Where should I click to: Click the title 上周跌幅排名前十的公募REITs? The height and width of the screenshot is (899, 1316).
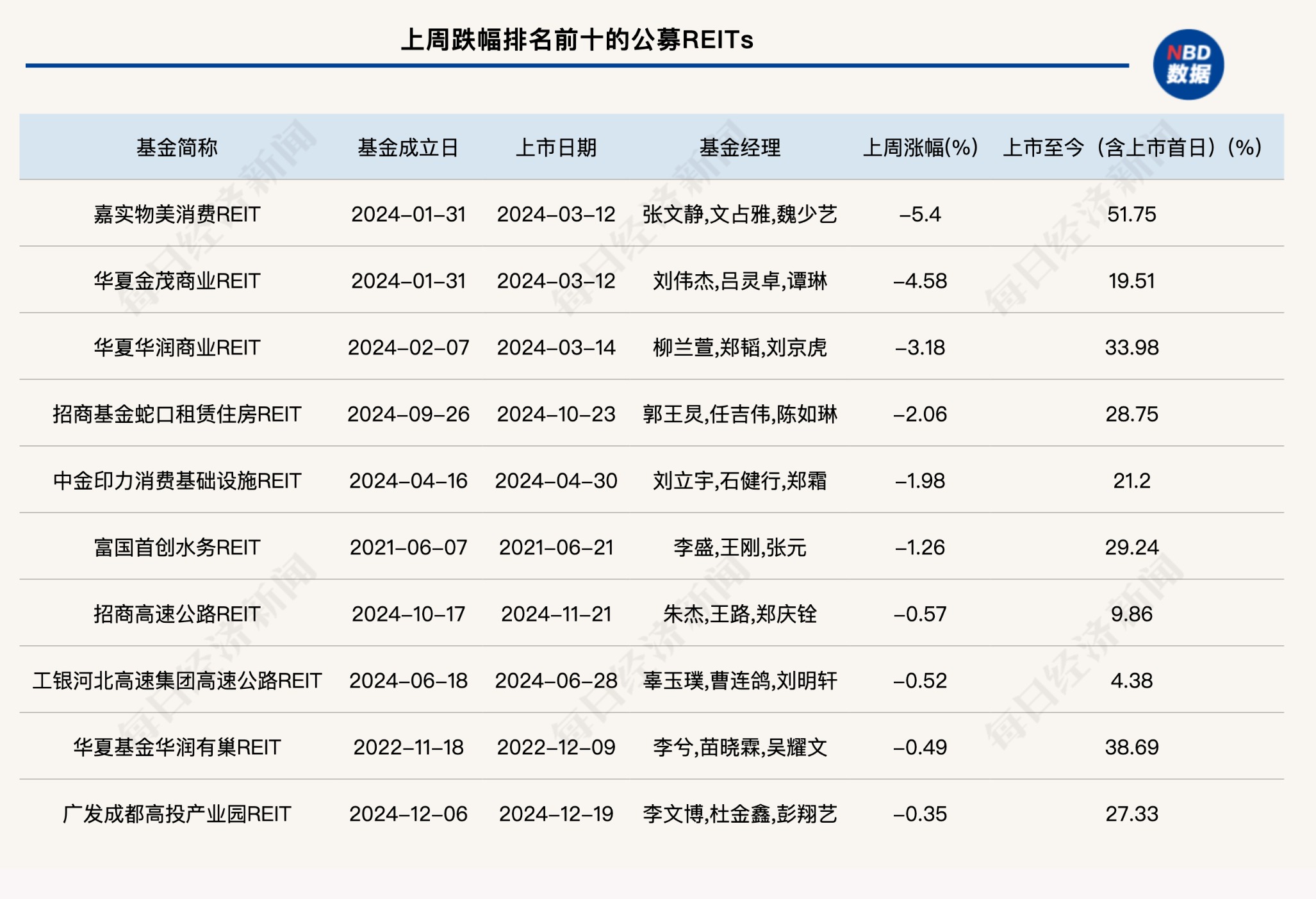577,40
